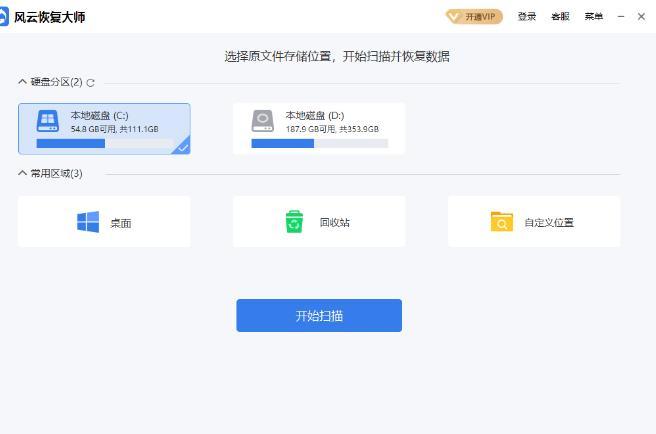Close the application window
Viewport: 656px width, 434px height.
(641, 16)
